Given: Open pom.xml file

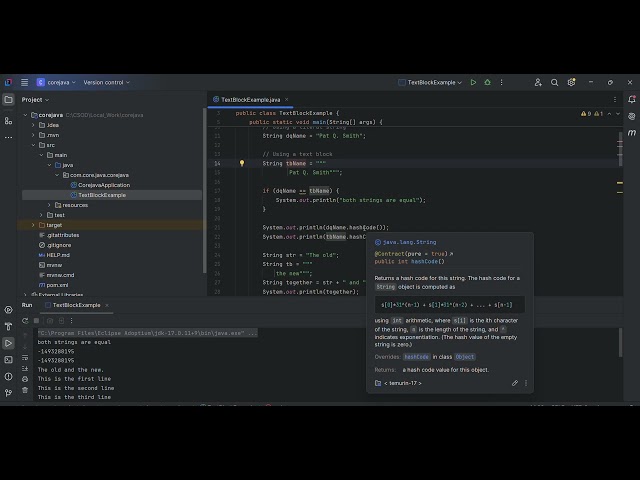Looking at the screenshot, I should [x=53, y=285].
